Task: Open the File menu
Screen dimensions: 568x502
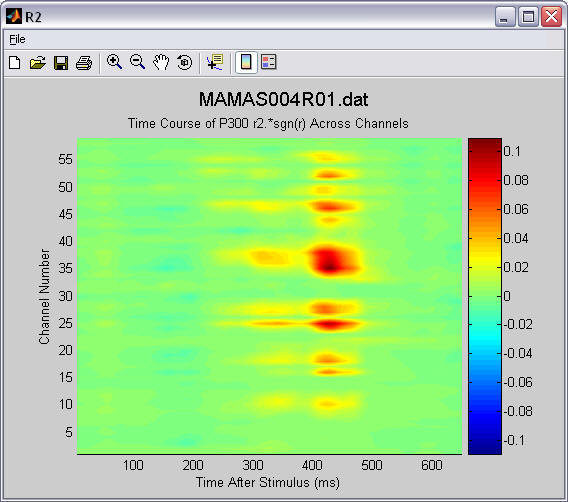Action: click(x=17, y=39)
